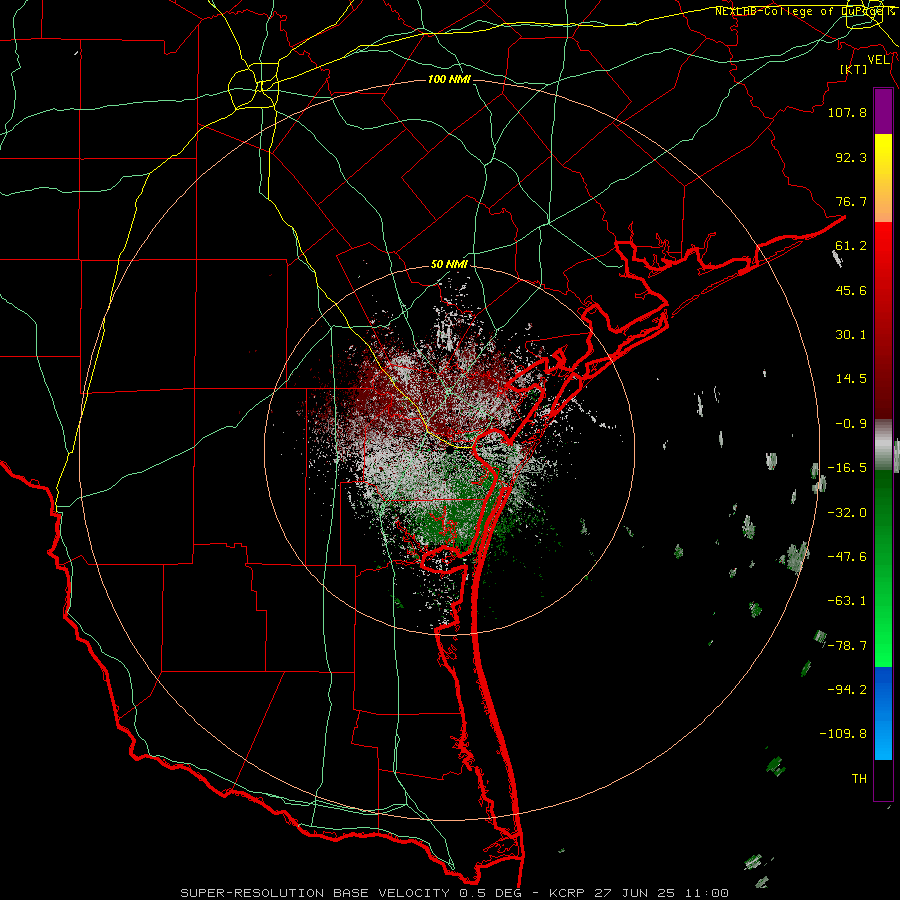This screenshot has height=900, width=900.
Task: Click the -47.6 velocity scale value
Action: click(847, 557)
